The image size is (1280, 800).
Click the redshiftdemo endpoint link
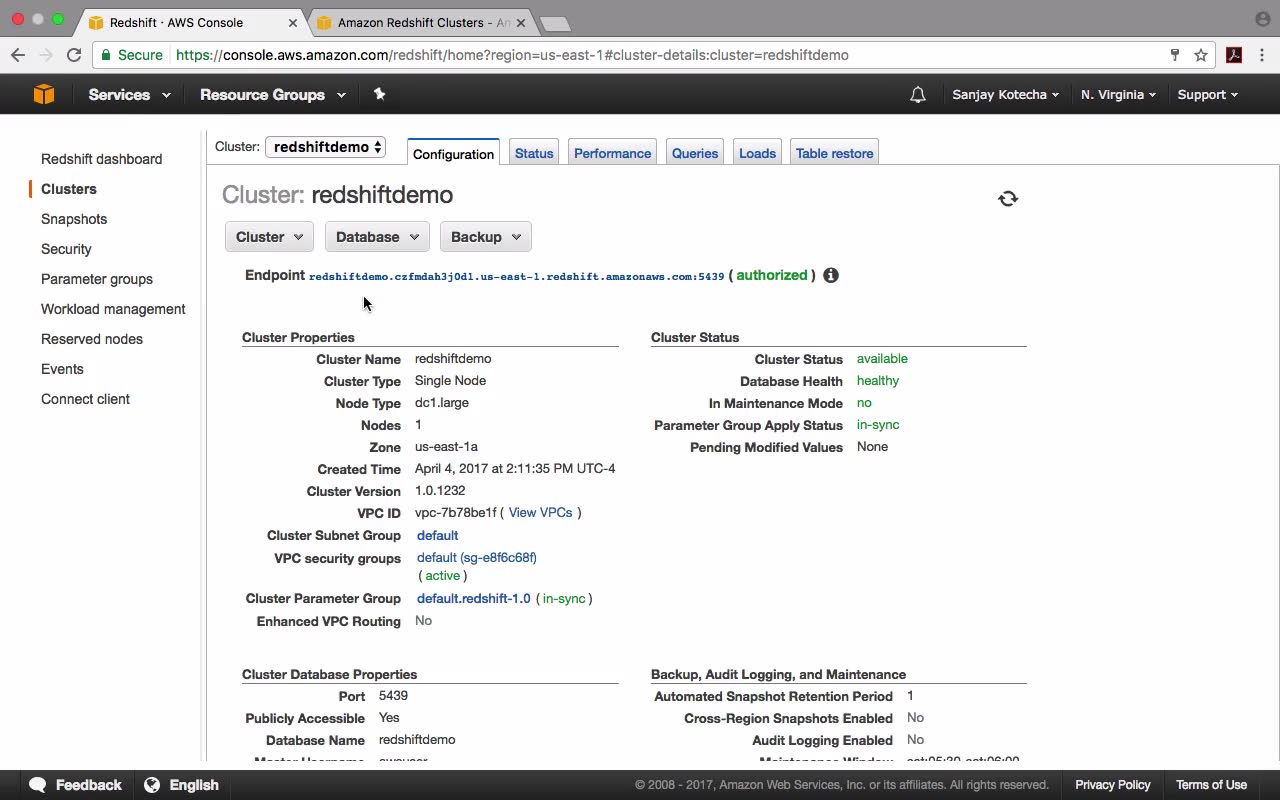pos(516,276)
